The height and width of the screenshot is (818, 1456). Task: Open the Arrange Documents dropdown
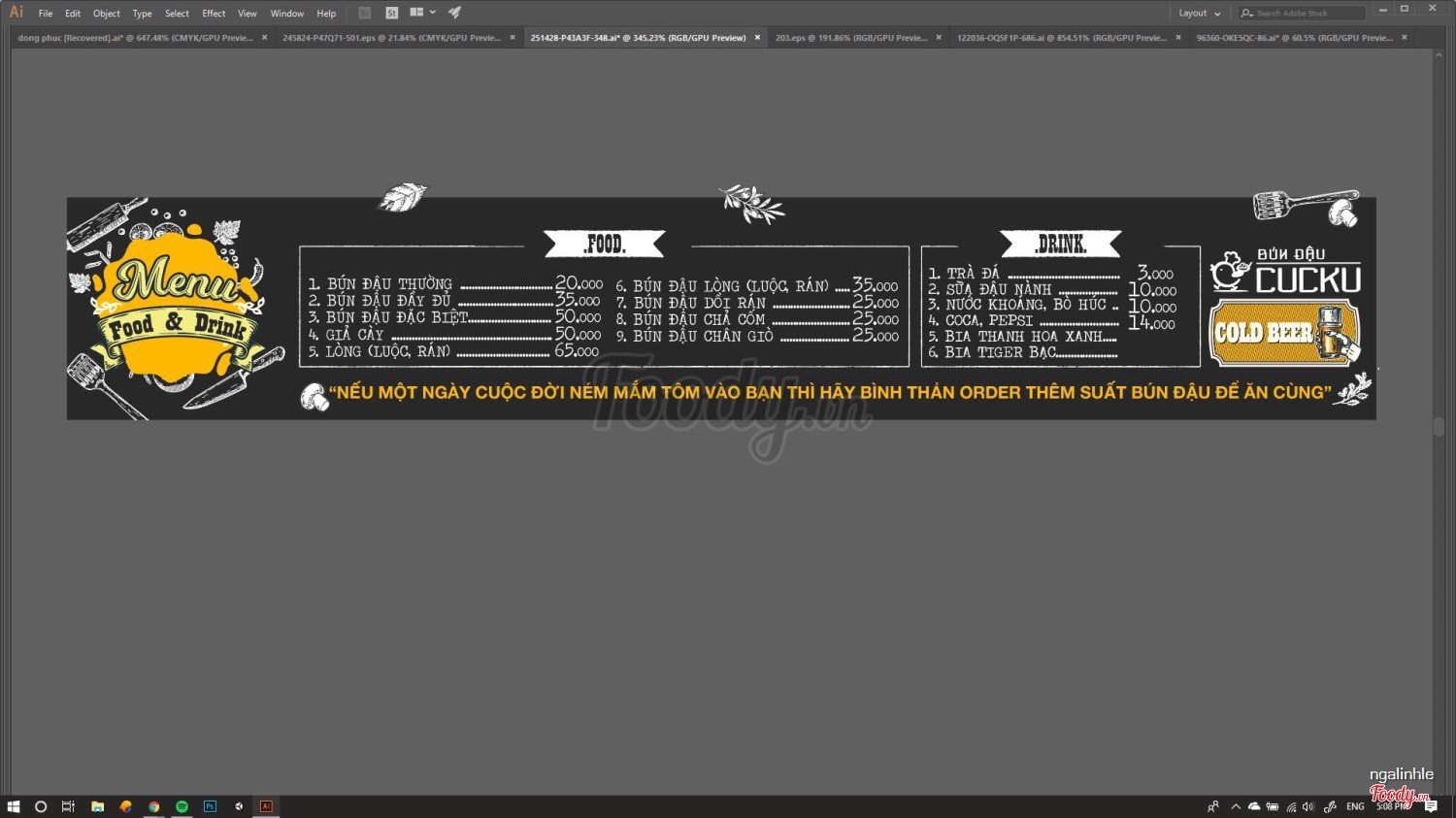422,13
